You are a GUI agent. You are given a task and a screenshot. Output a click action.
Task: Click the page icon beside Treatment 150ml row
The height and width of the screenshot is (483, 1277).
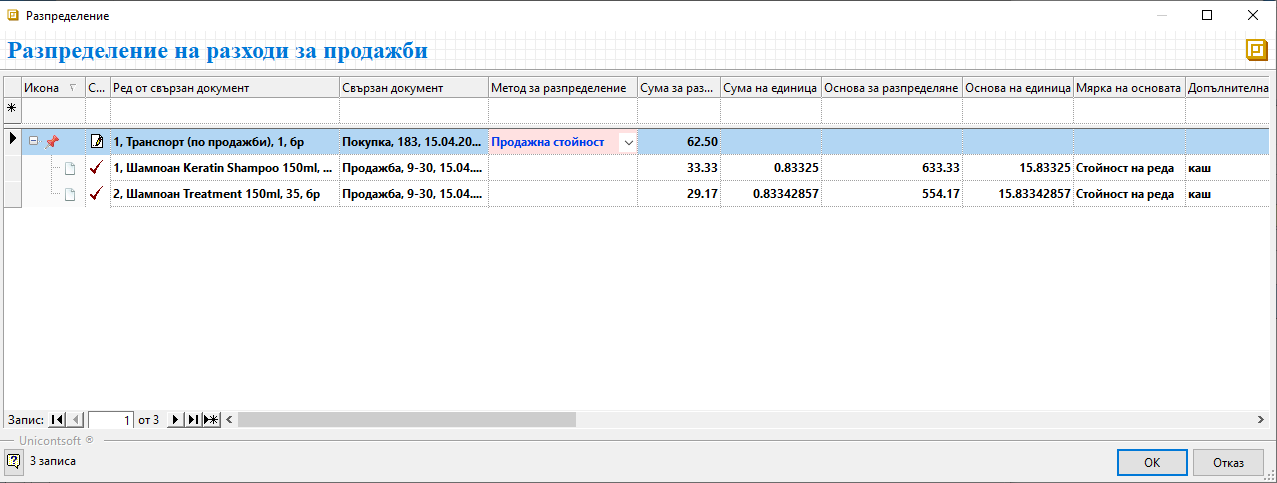(x=69, y=194)
